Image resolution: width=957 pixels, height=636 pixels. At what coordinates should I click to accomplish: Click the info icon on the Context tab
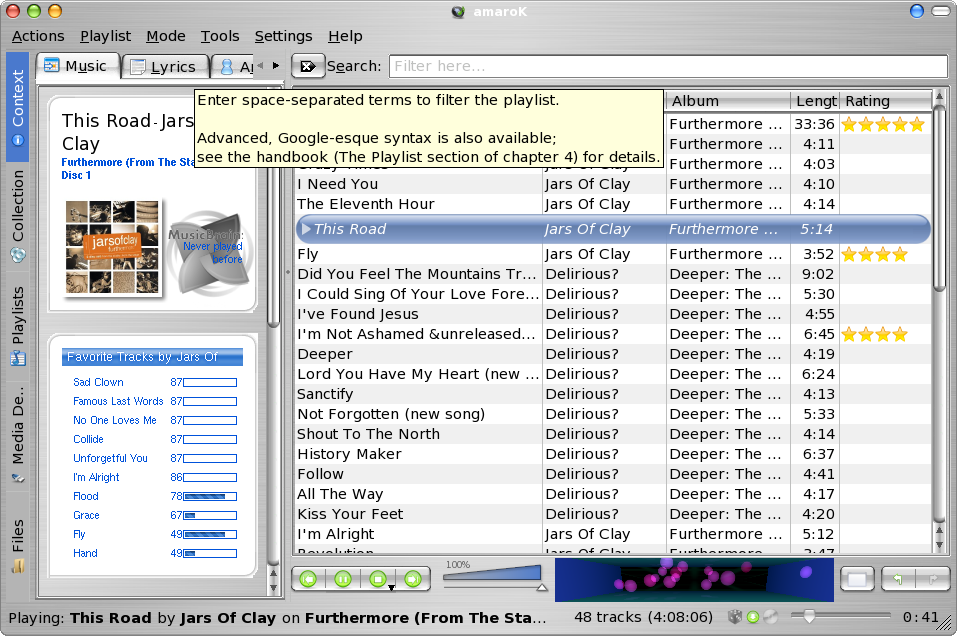pyautogui.click(x=18, y=140)
